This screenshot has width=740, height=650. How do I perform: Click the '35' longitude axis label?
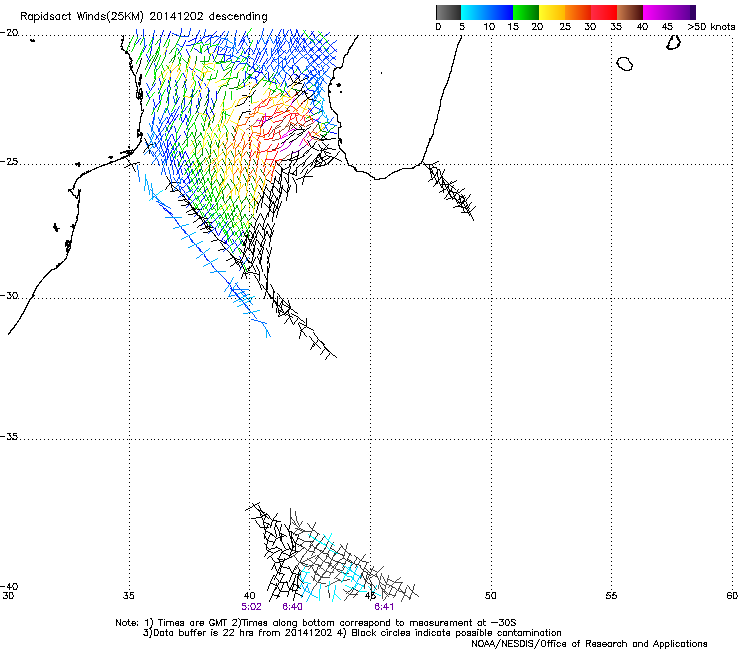click(129, 596)
